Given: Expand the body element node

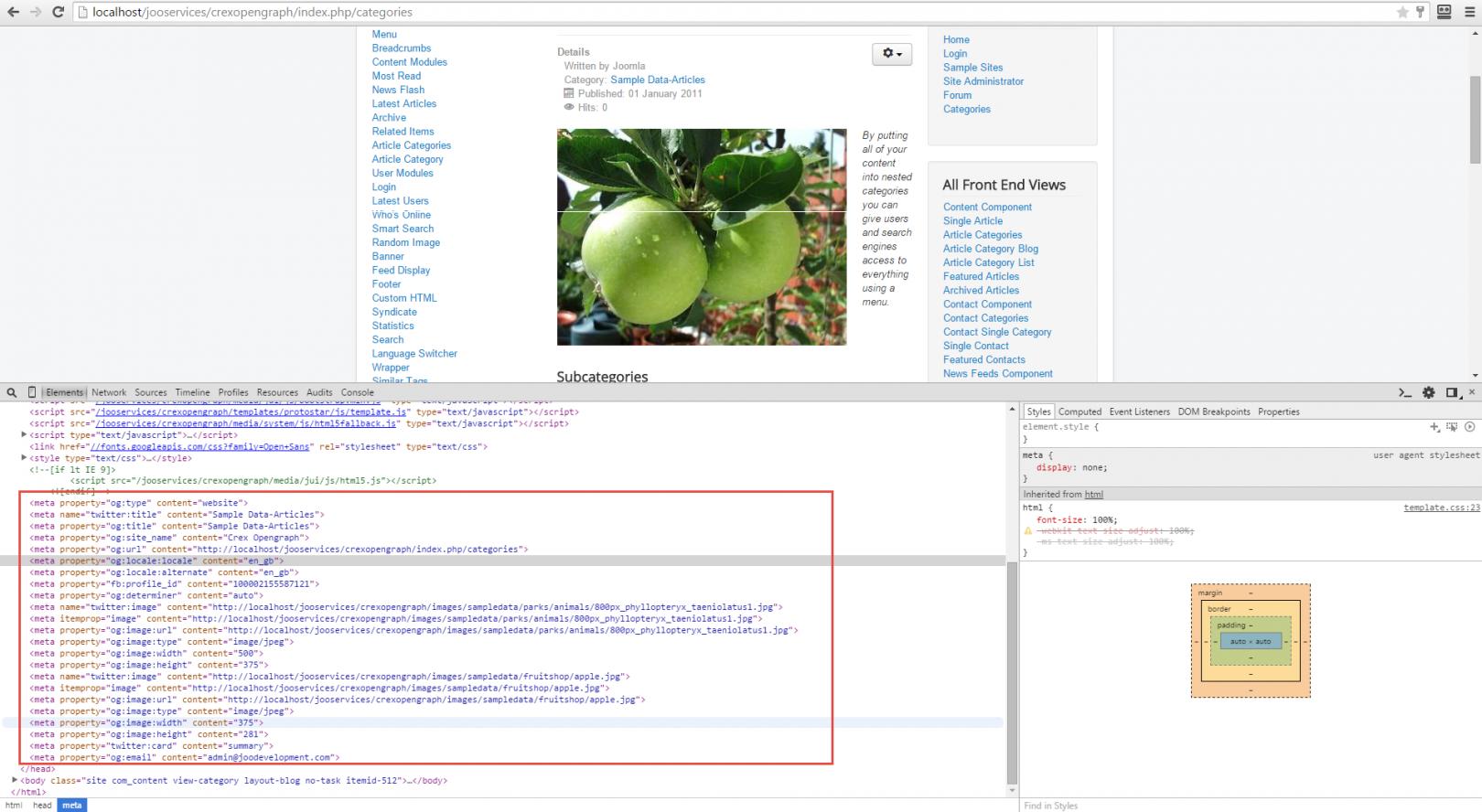Looking at the screenshot, I should 14,780.
